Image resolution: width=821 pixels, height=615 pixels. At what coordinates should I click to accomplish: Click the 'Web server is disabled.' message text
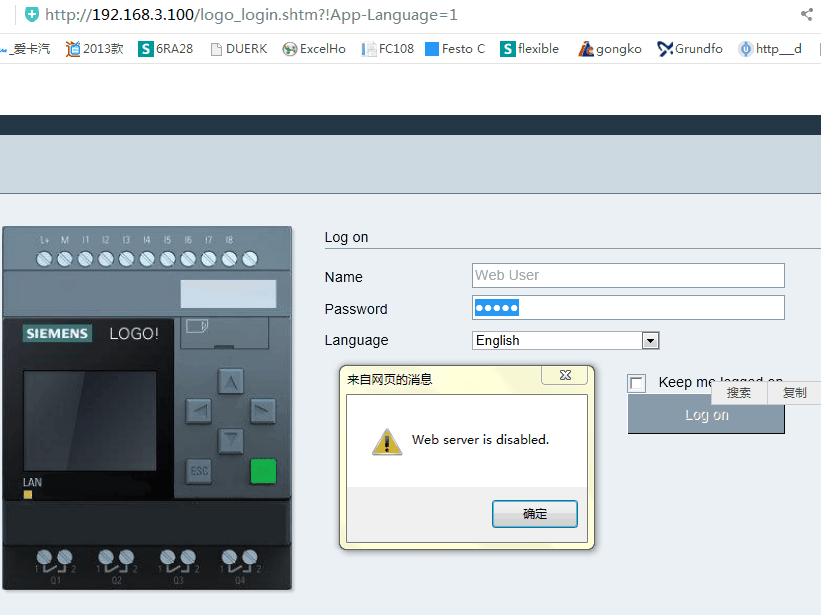[480, 440]
